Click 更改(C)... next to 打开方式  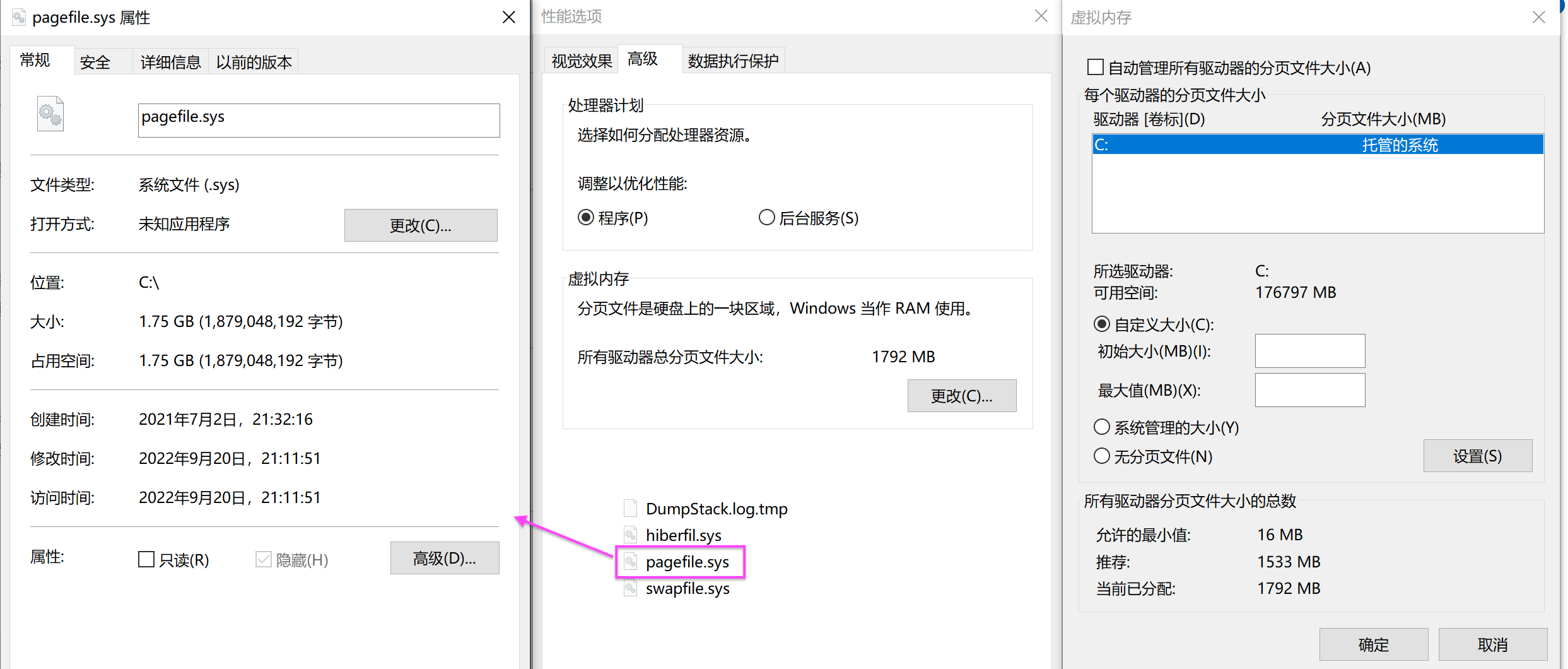[421, 225]
